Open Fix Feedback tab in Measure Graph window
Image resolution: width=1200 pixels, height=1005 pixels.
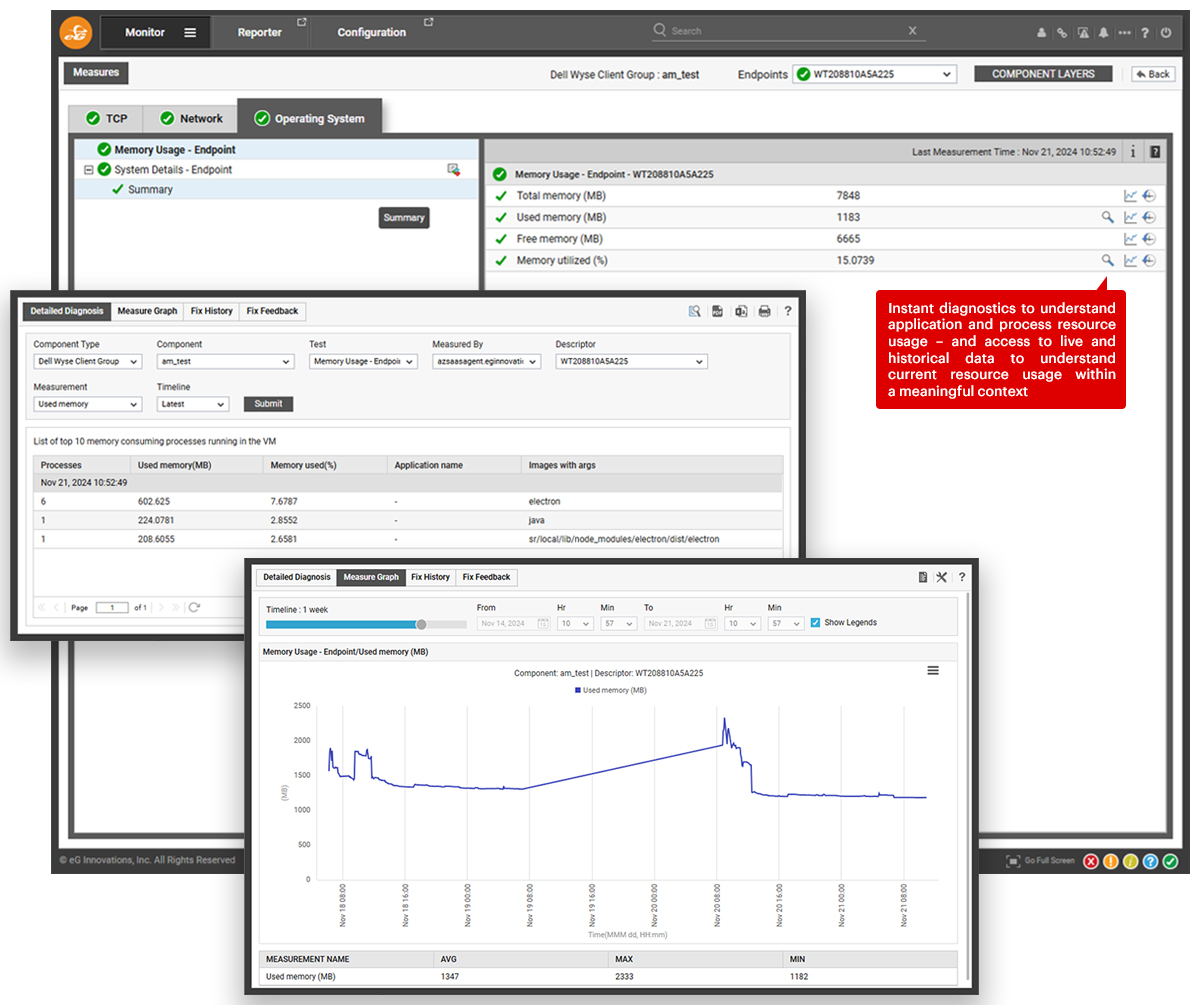click(486, 577)
